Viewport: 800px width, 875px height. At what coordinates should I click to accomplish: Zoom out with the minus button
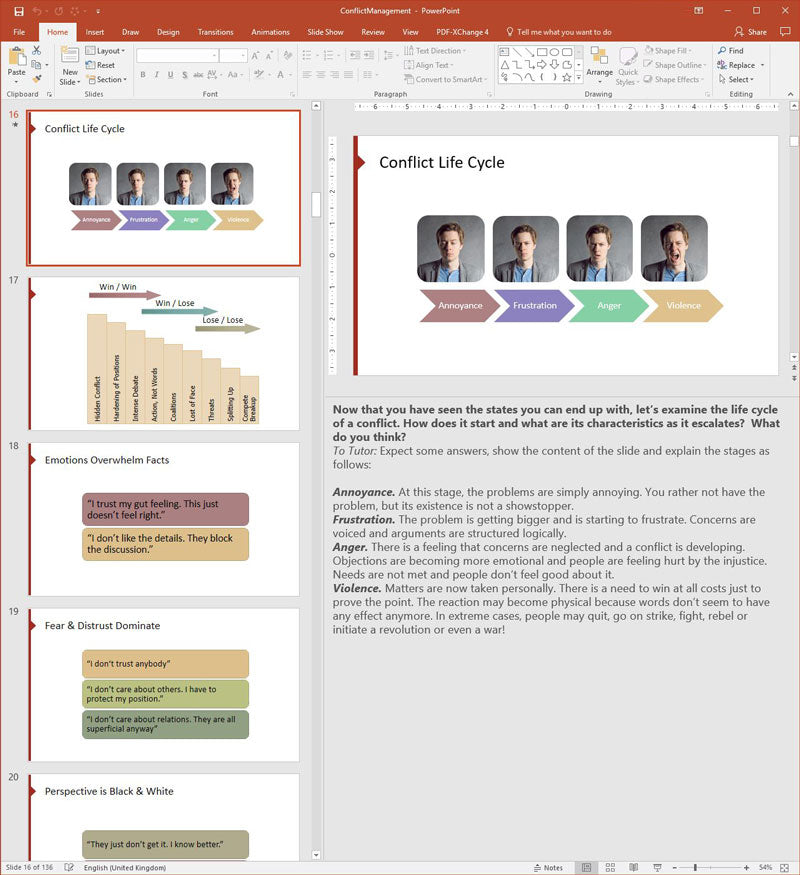pos(674,867)
